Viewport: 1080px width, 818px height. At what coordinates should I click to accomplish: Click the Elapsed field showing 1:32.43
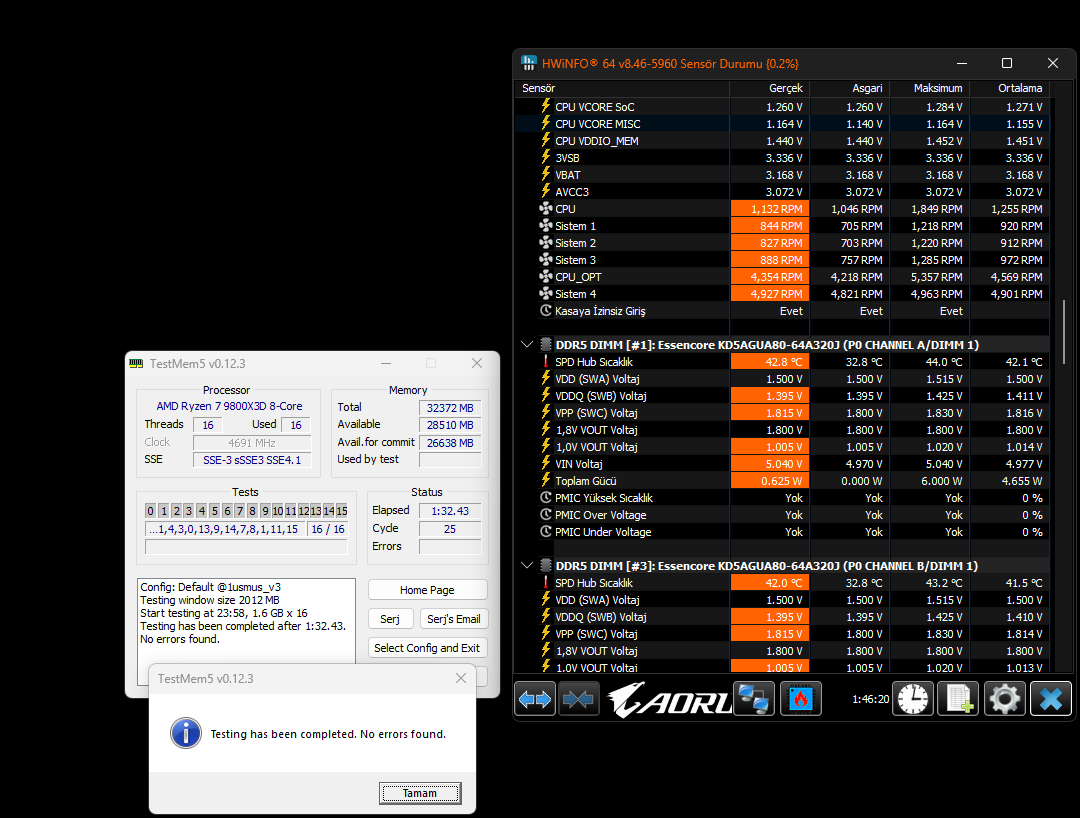[450, 511]
